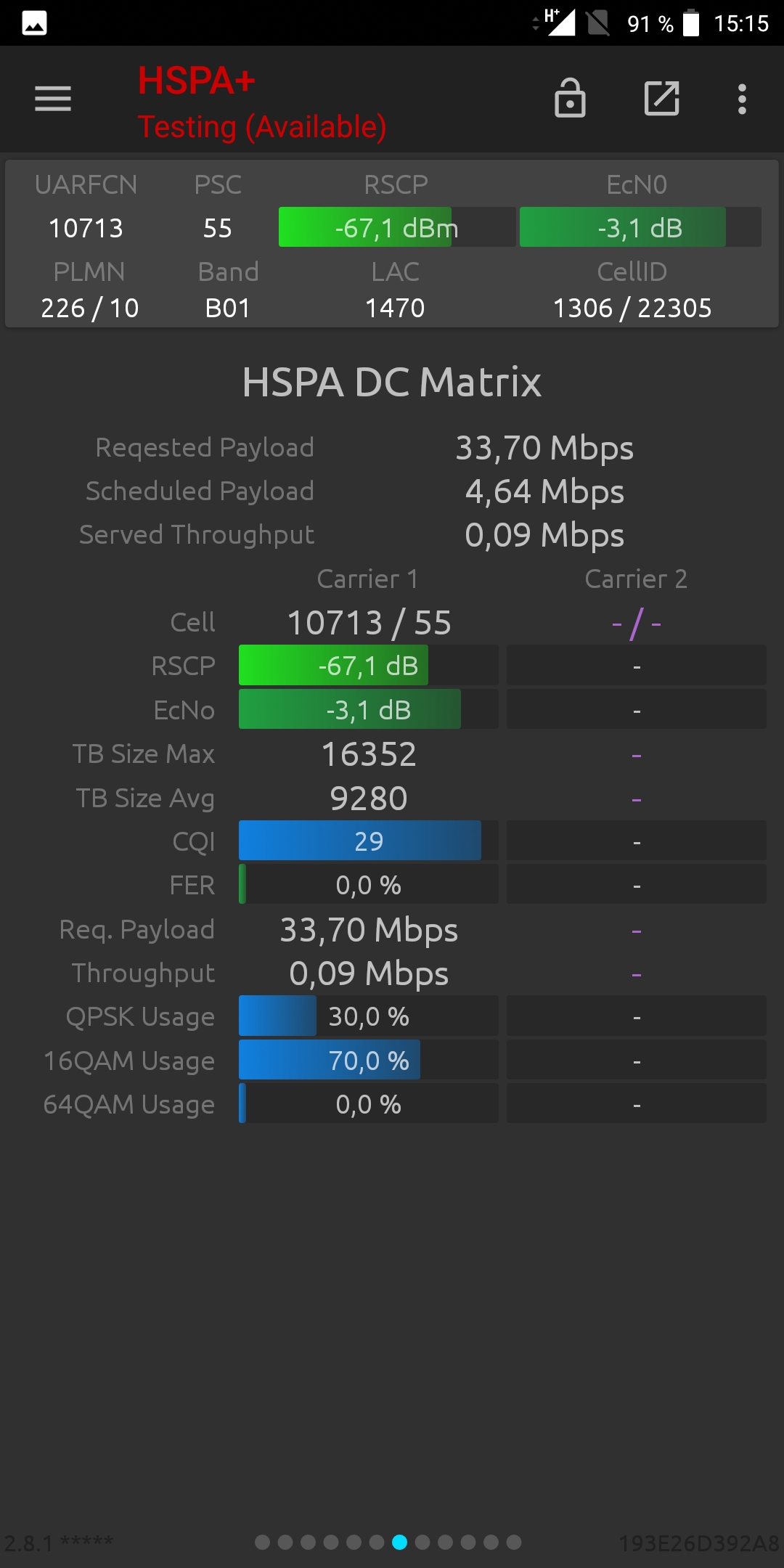The image size is (784, 1568).
Task: Tap the HSPA DC Matrix heading
Action: [392, 382]
